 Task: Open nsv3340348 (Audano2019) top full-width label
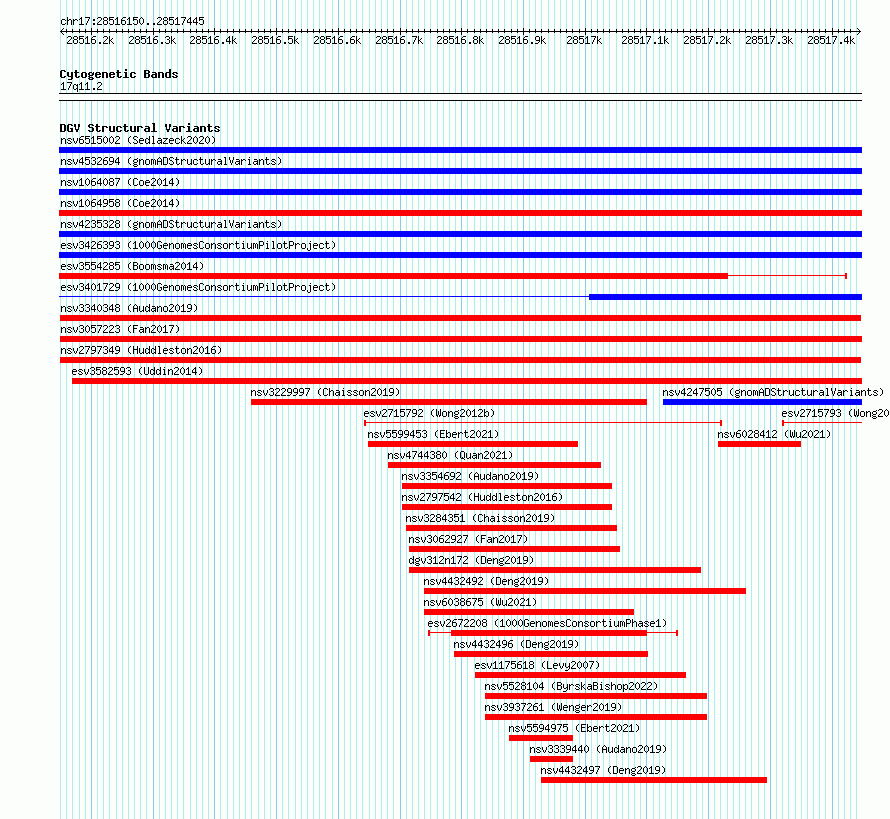(129, 308)
